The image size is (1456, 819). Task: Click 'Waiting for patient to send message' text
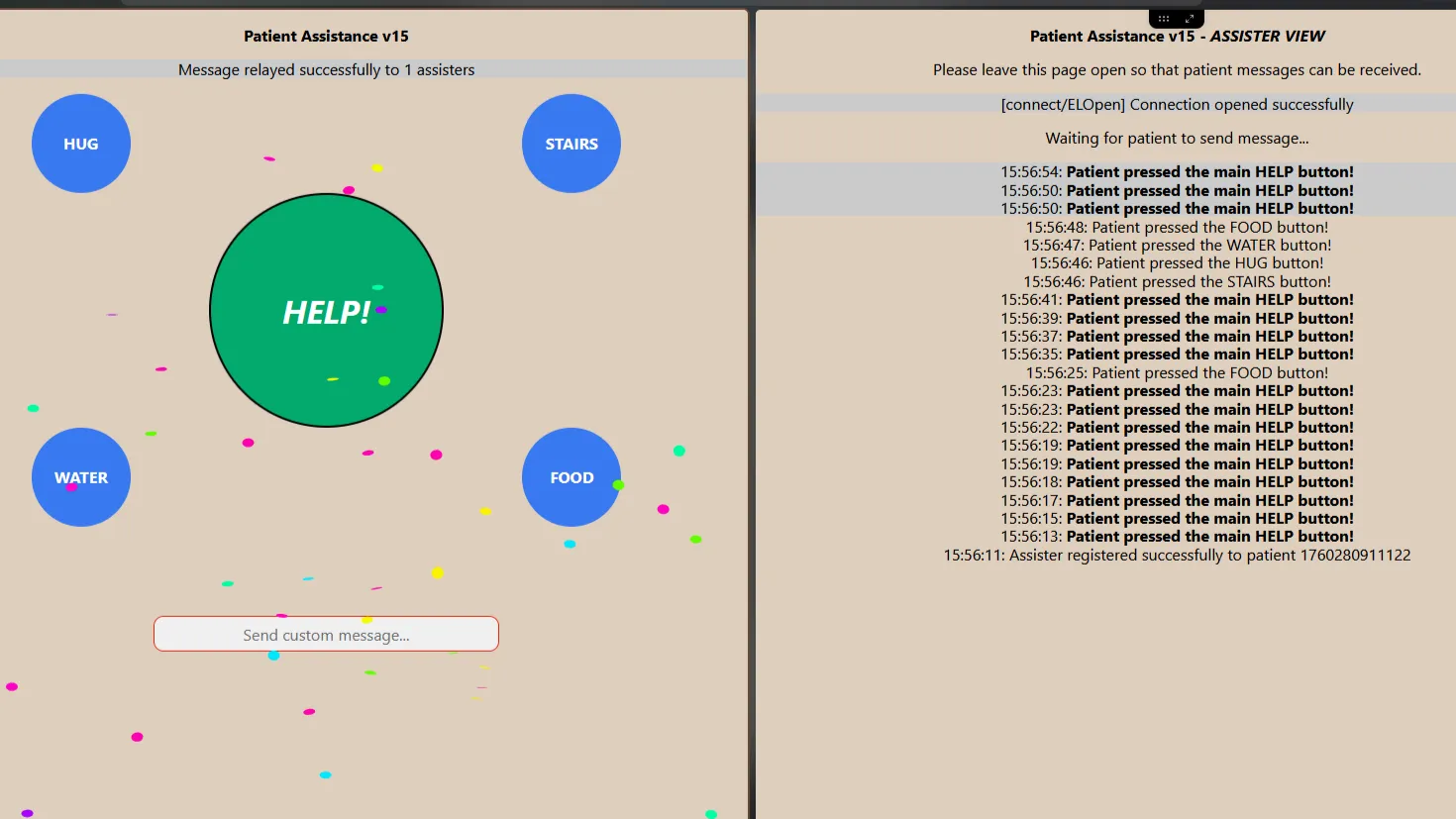[x=1177, y=139]
